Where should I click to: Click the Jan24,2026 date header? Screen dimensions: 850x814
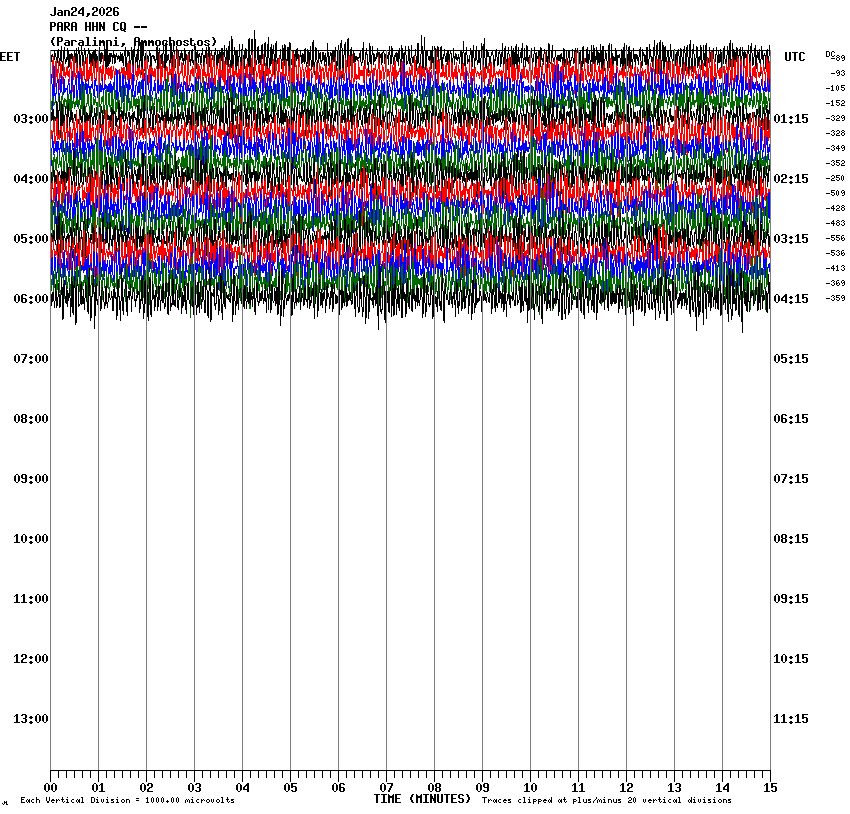(84, 12)
